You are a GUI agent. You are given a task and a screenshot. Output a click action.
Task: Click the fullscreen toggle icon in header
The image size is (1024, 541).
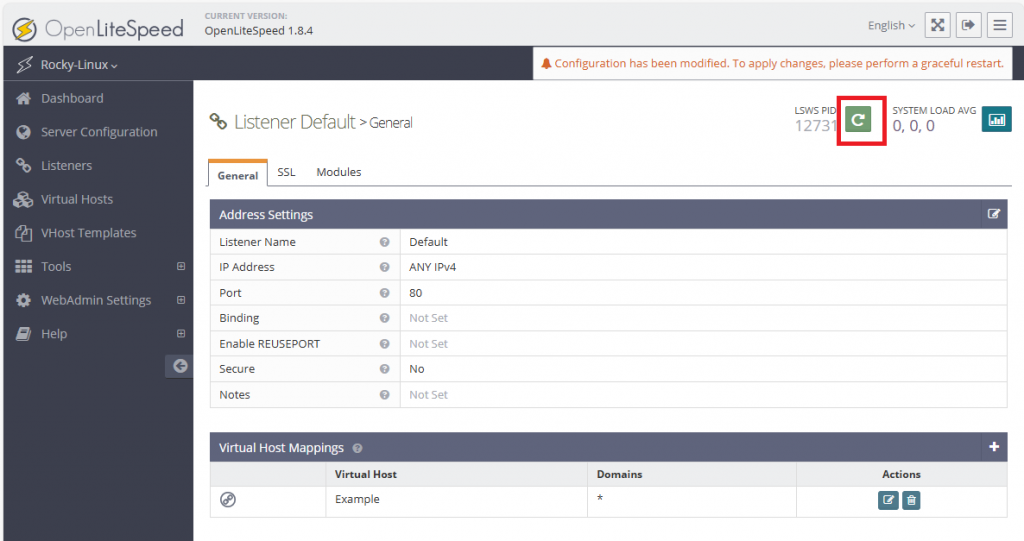(937, 25)
